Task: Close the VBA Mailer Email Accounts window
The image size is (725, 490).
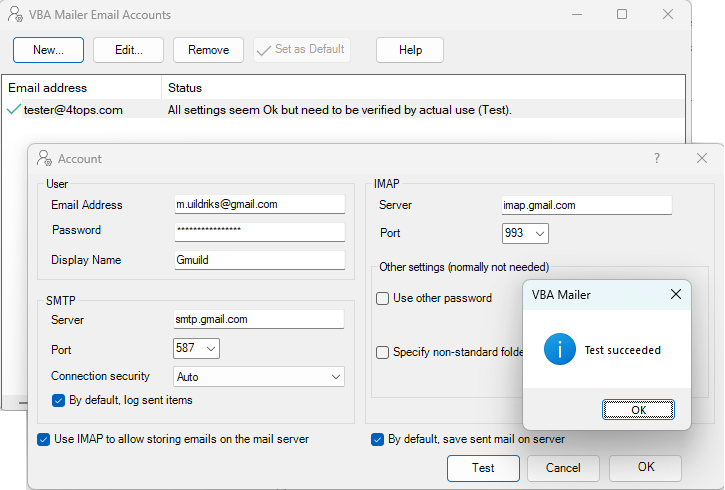Action: 668,14
